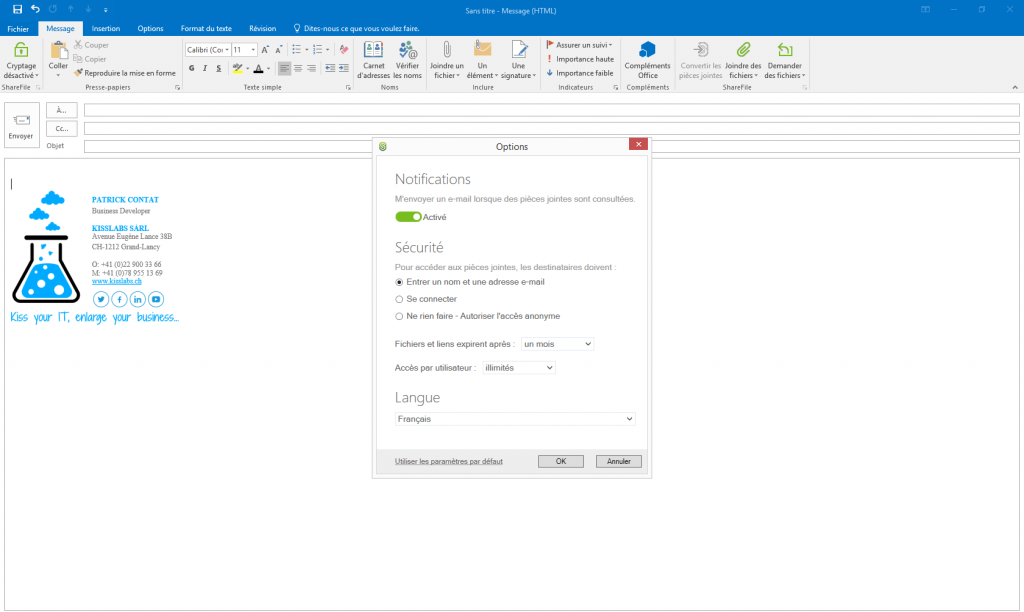The width and height of the screenshot is (1024, 612).
Task: Open the Révision tab
Action: (262, 28)
